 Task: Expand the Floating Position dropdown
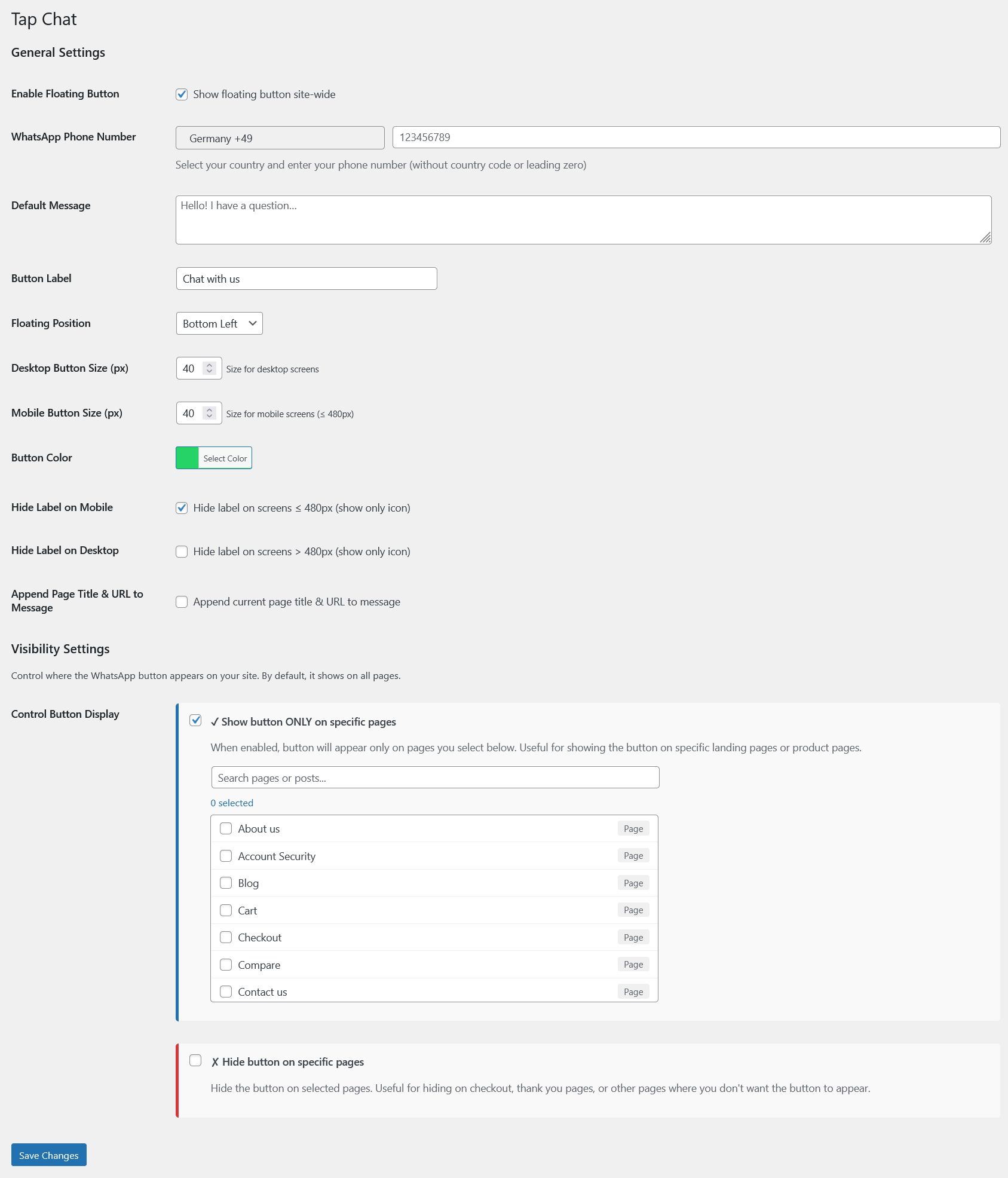click(x=219, y=323)
